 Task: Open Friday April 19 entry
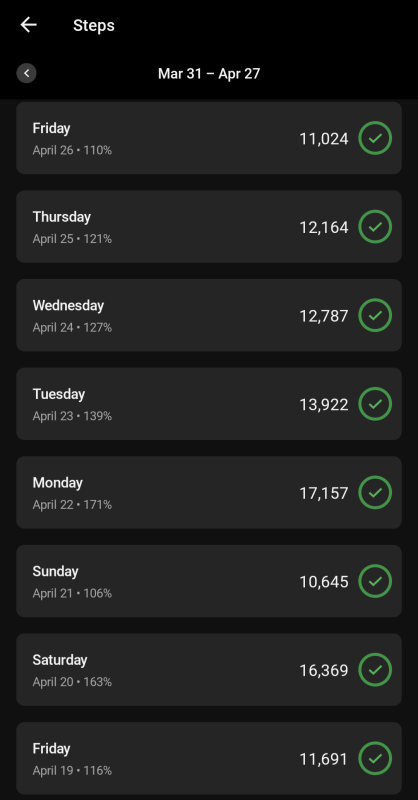click(209, 759)
